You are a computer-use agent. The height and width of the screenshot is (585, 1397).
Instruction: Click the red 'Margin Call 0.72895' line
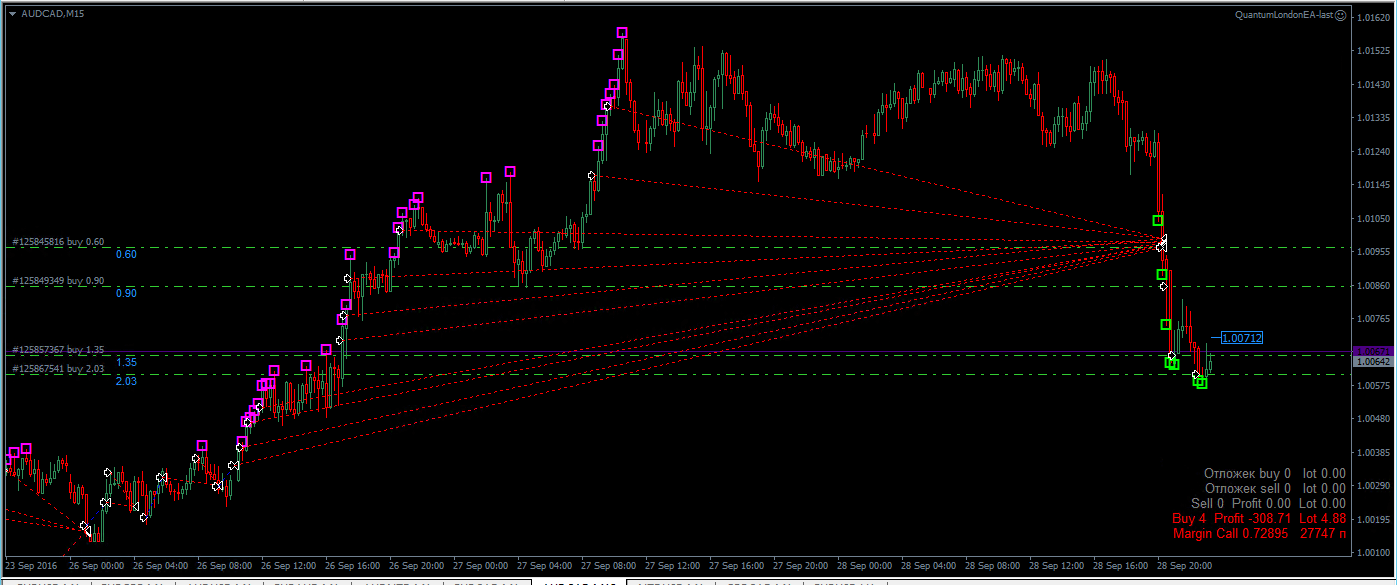tap(1259, 534)
